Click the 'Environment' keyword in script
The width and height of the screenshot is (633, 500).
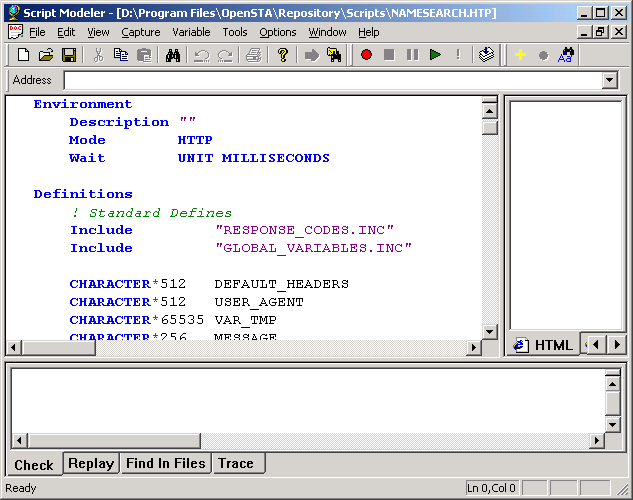coord(83,104)
